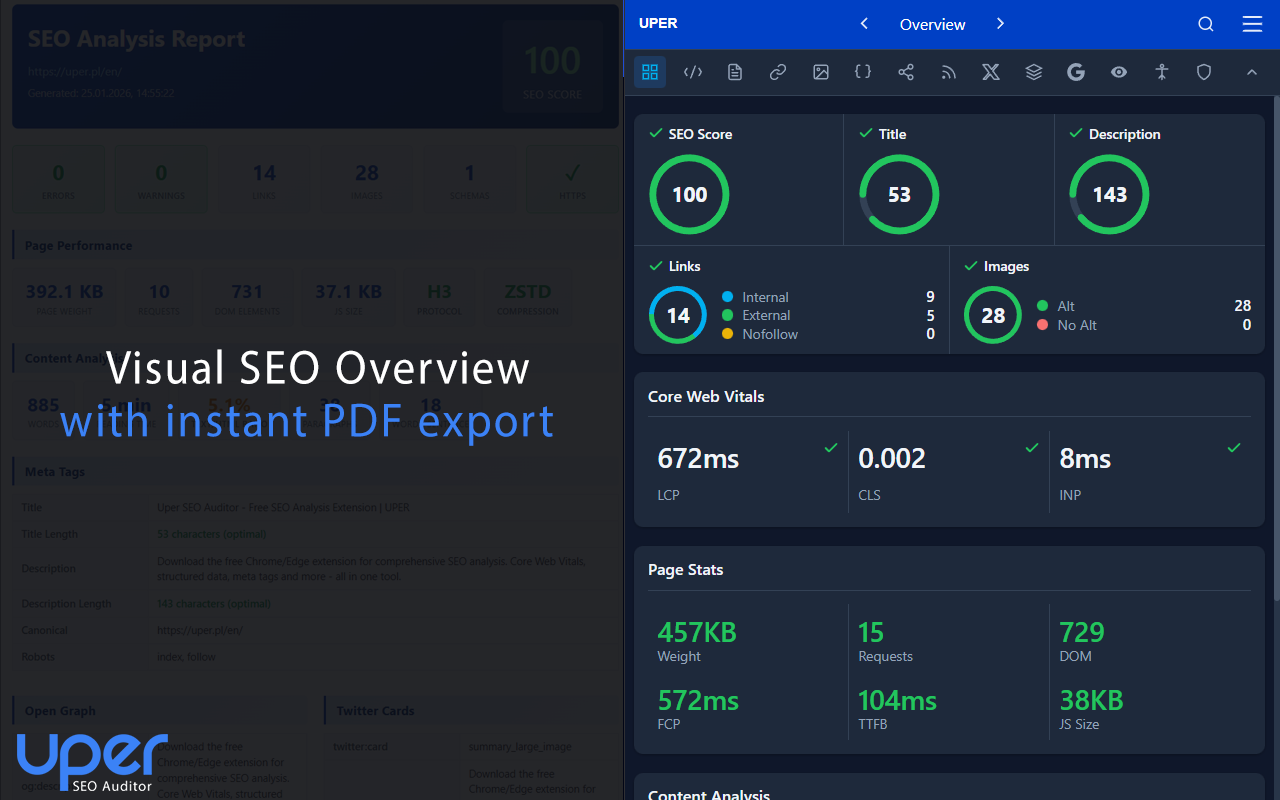Open the structured data view

[x=863, y=72]
